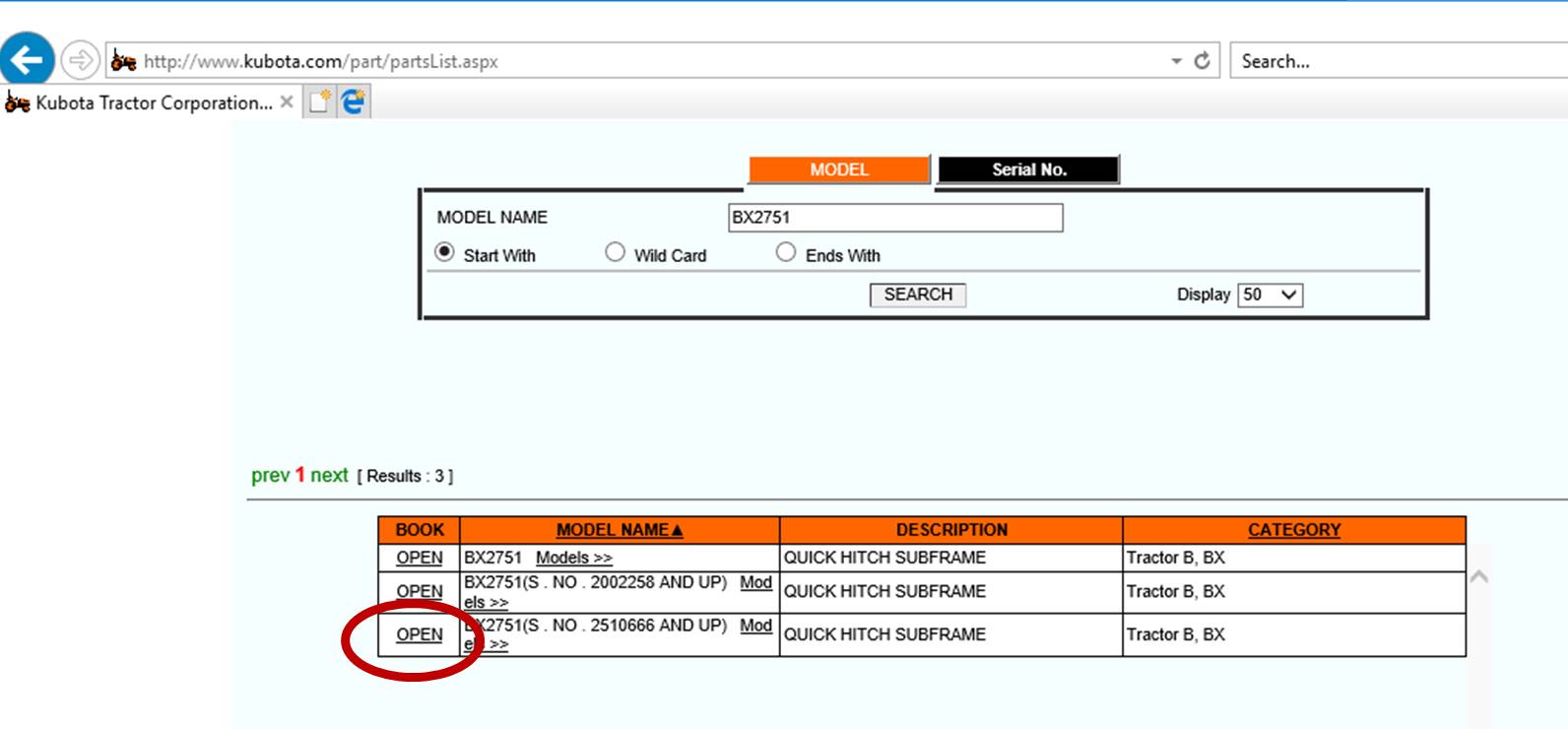1568x729 pixels.
Task: Click the results scroll-up arrow
Action: [1478, 576]
